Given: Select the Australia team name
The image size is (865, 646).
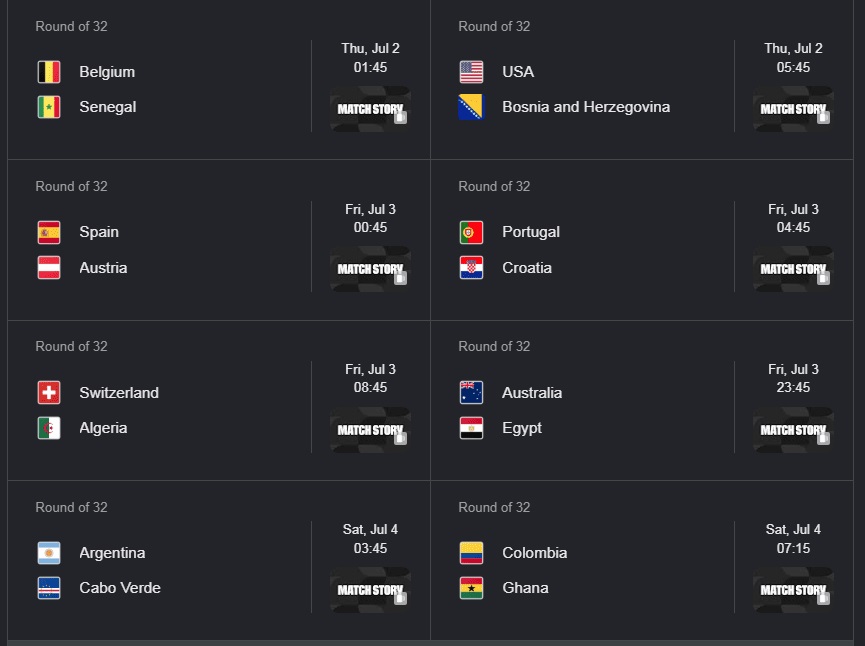Looking at the screenshot, I should (x=532, y=393).
